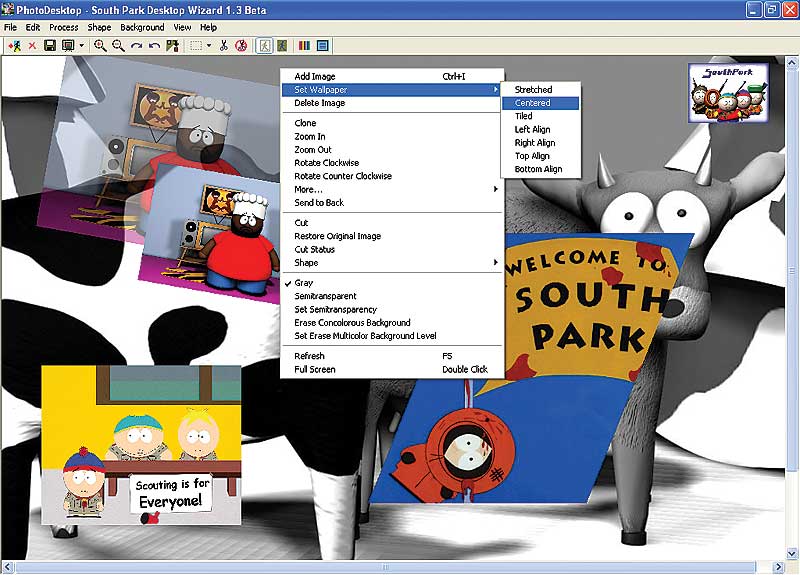The width and height of the screenshot is (800, 575).
Task: Click the Send to Back toolbar icon
Action: [x=172, y=46]
